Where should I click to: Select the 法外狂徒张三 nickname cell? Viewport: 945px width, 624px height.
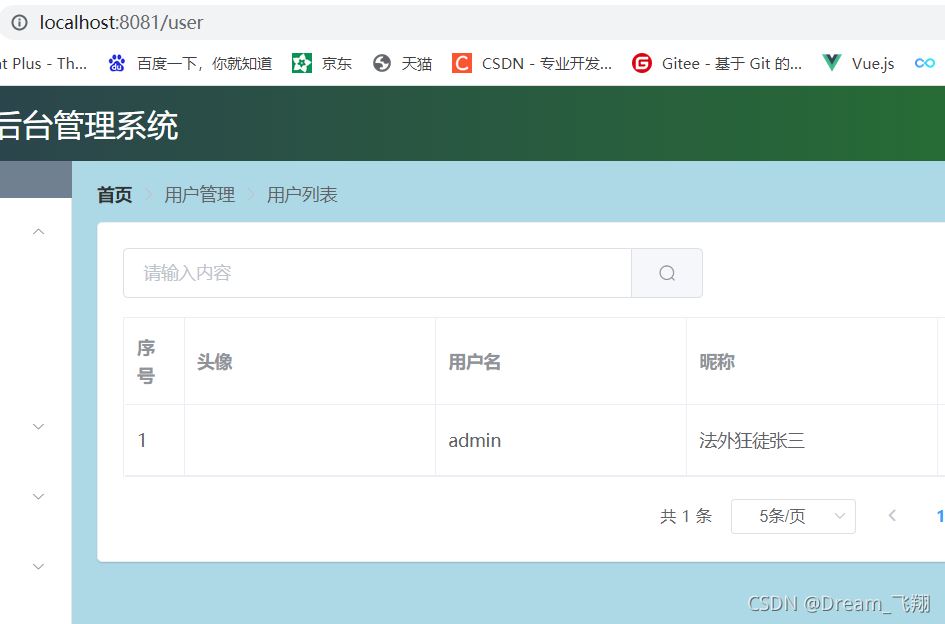812,440
